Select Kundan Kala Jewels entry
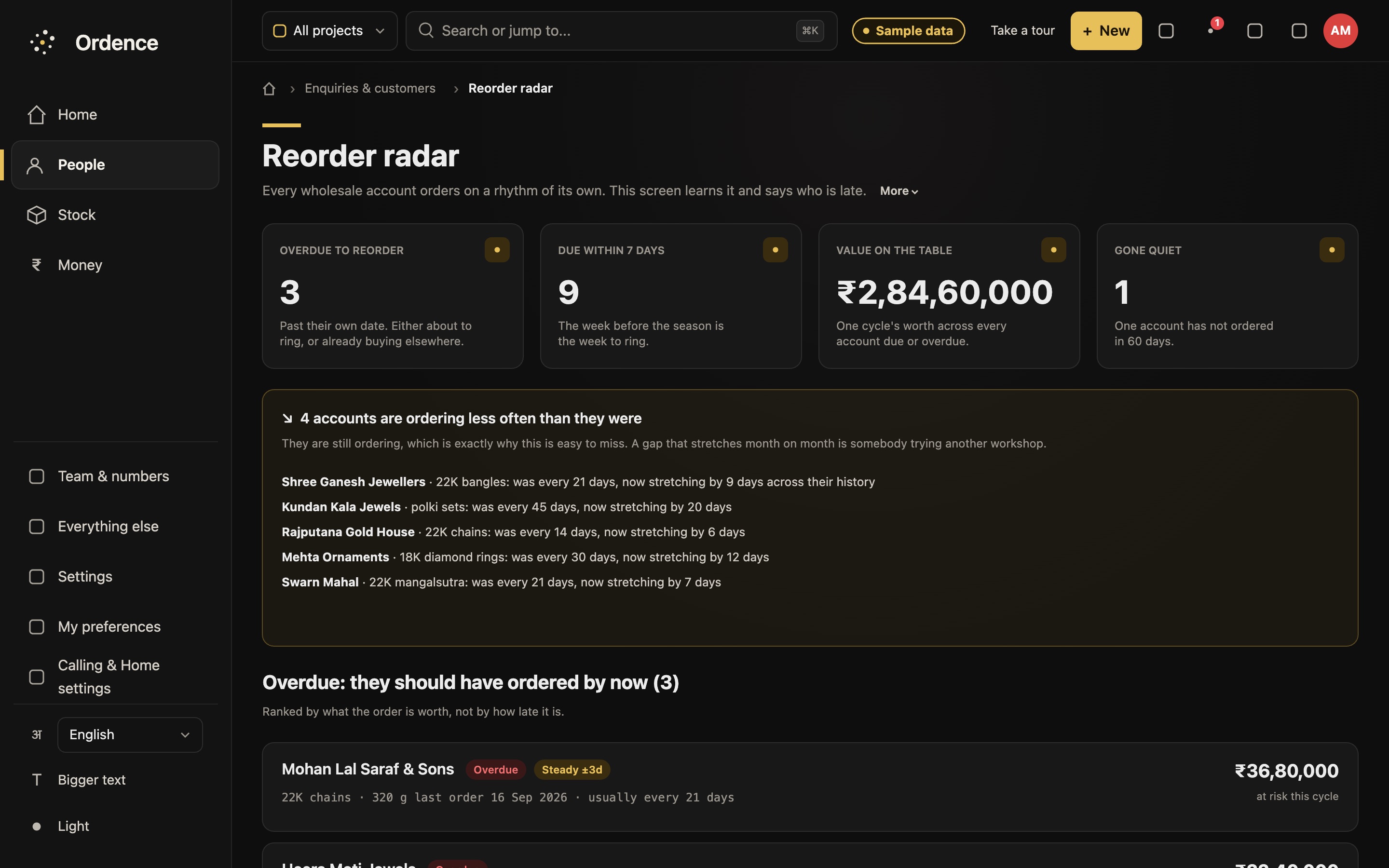The image size is (1389, 868). tap(506, 507)
